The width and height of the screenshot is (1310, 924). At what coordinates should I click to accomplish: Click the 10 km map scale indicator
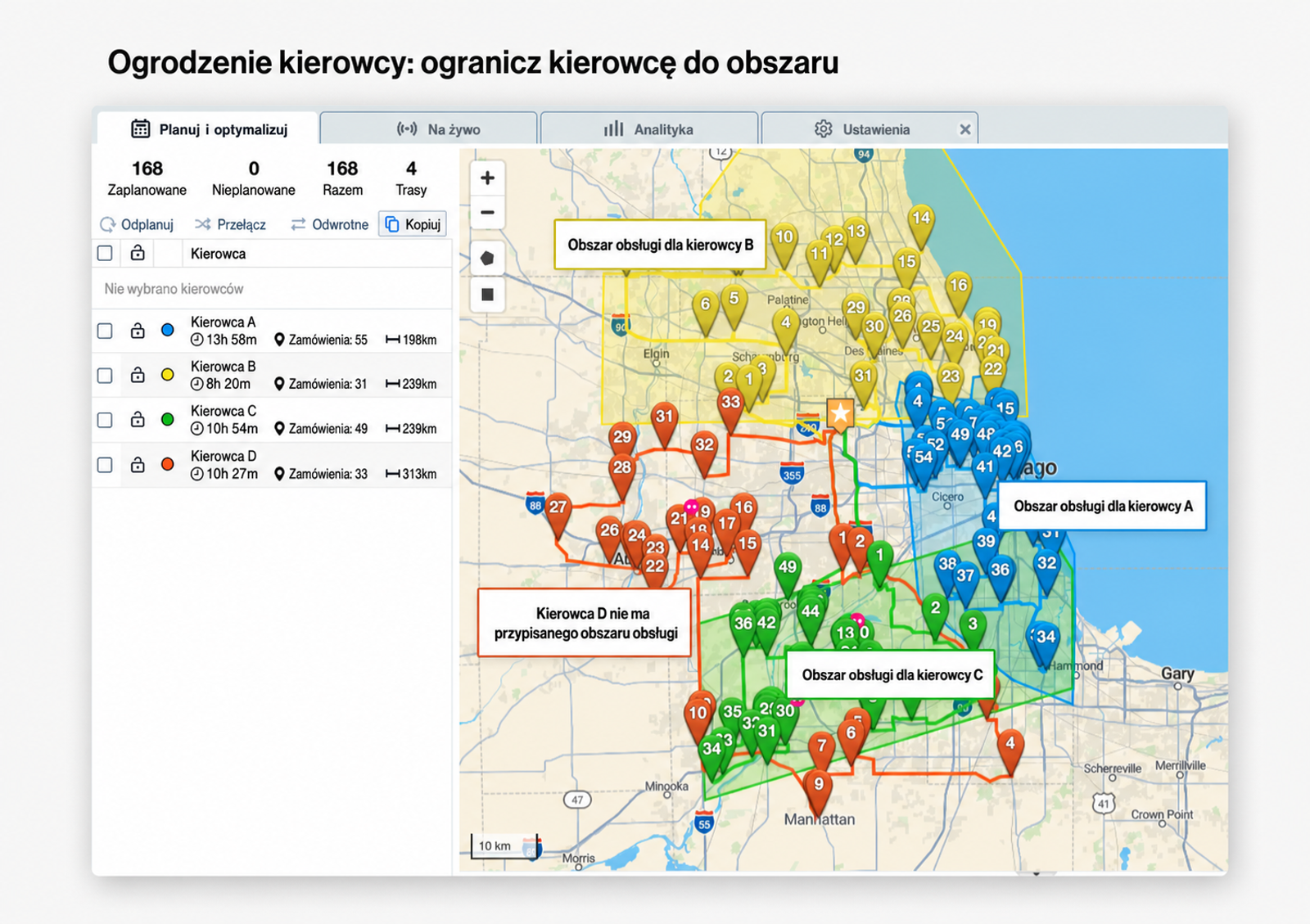(x=504, y=846)
